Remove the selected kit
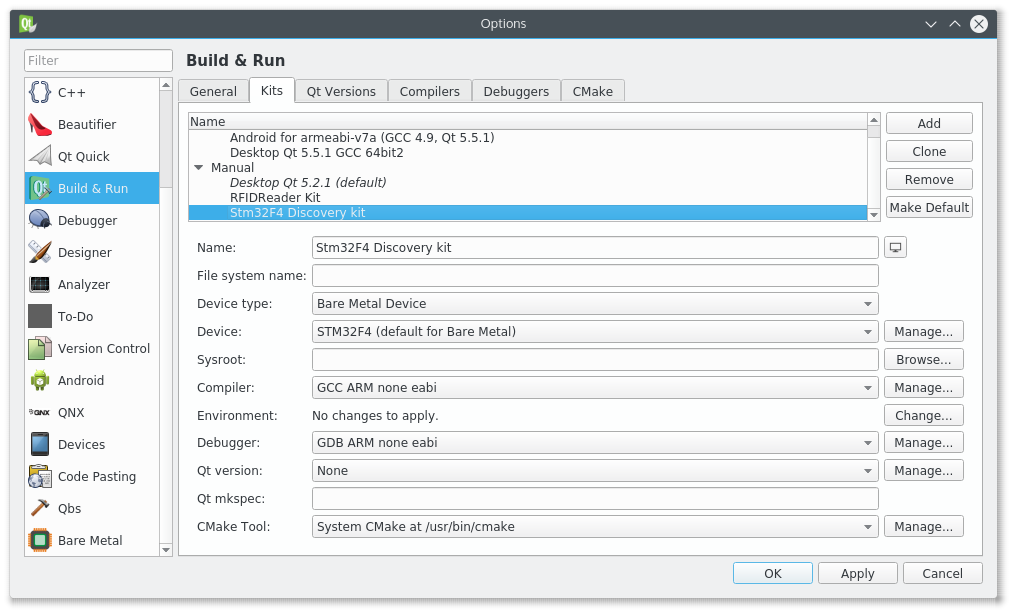 [x=929, y=180]
